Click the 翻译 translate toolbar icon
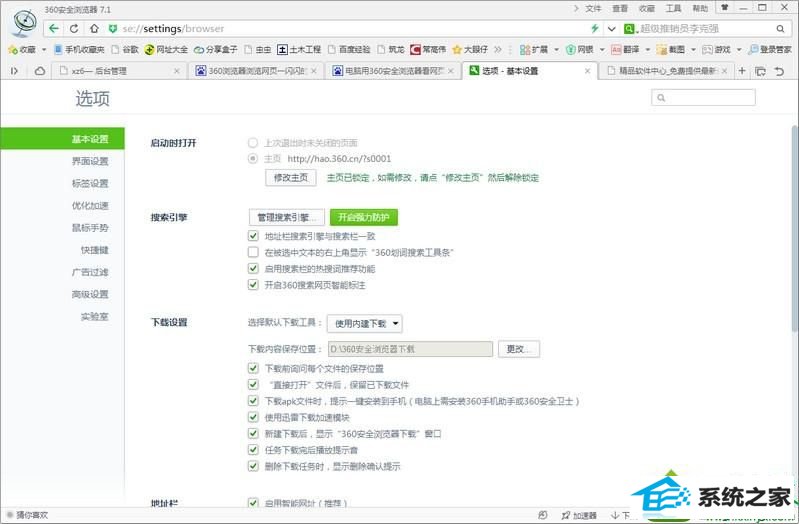 625,49
